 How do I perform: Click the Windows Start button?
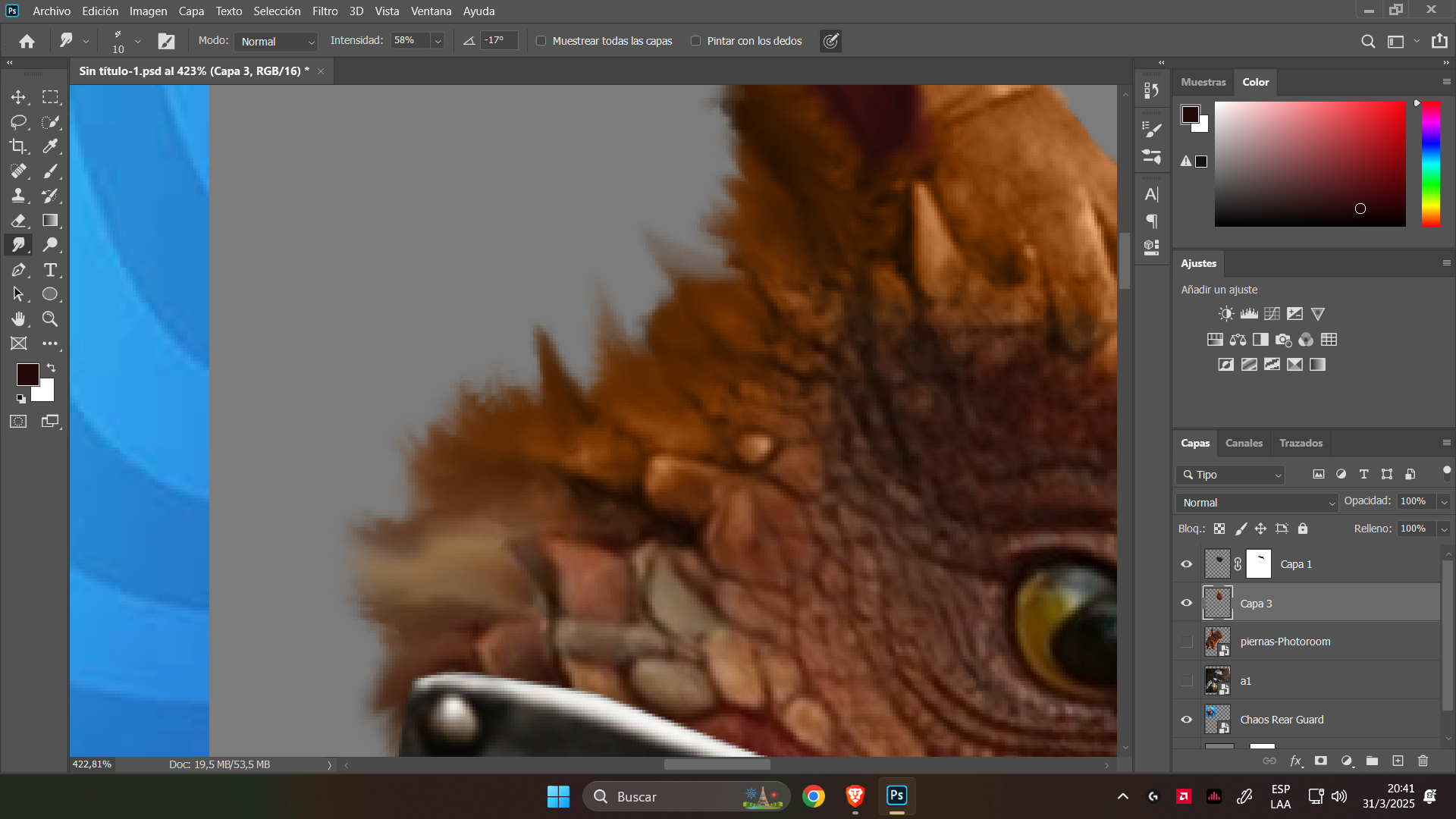[558, 796]
